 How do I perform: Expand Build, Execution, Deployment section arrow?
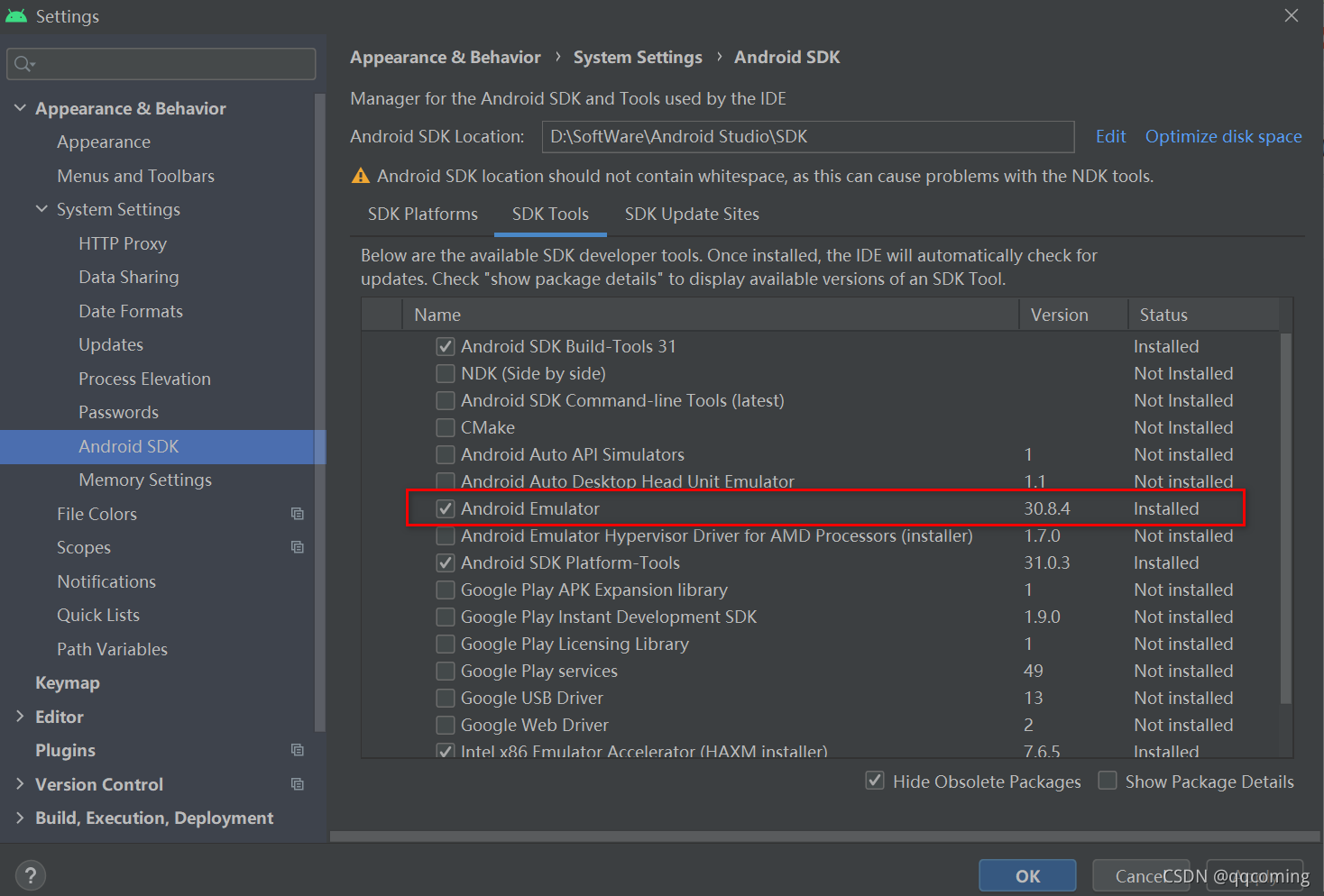(x=20, y=818)
